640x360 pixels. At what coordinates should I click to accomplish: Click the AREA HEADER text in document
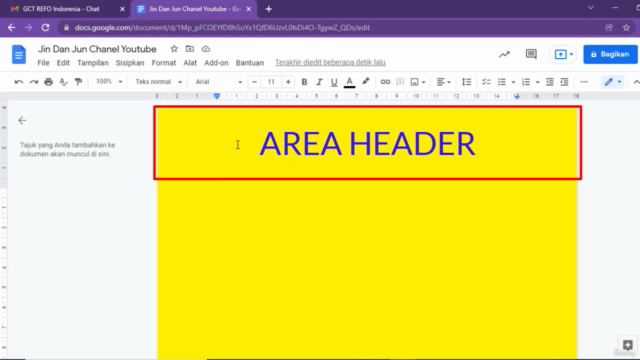367,144
